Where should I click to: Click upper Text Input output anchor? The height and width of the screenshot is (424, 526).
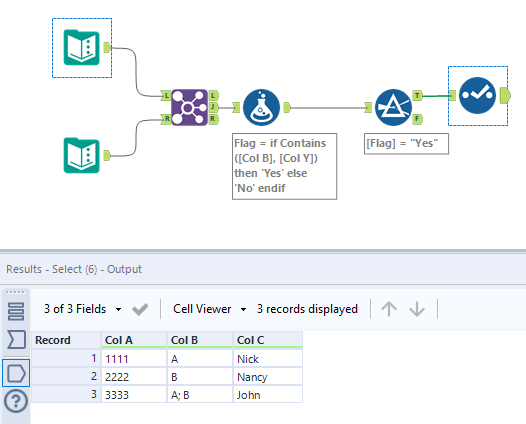tap(107, 47)
